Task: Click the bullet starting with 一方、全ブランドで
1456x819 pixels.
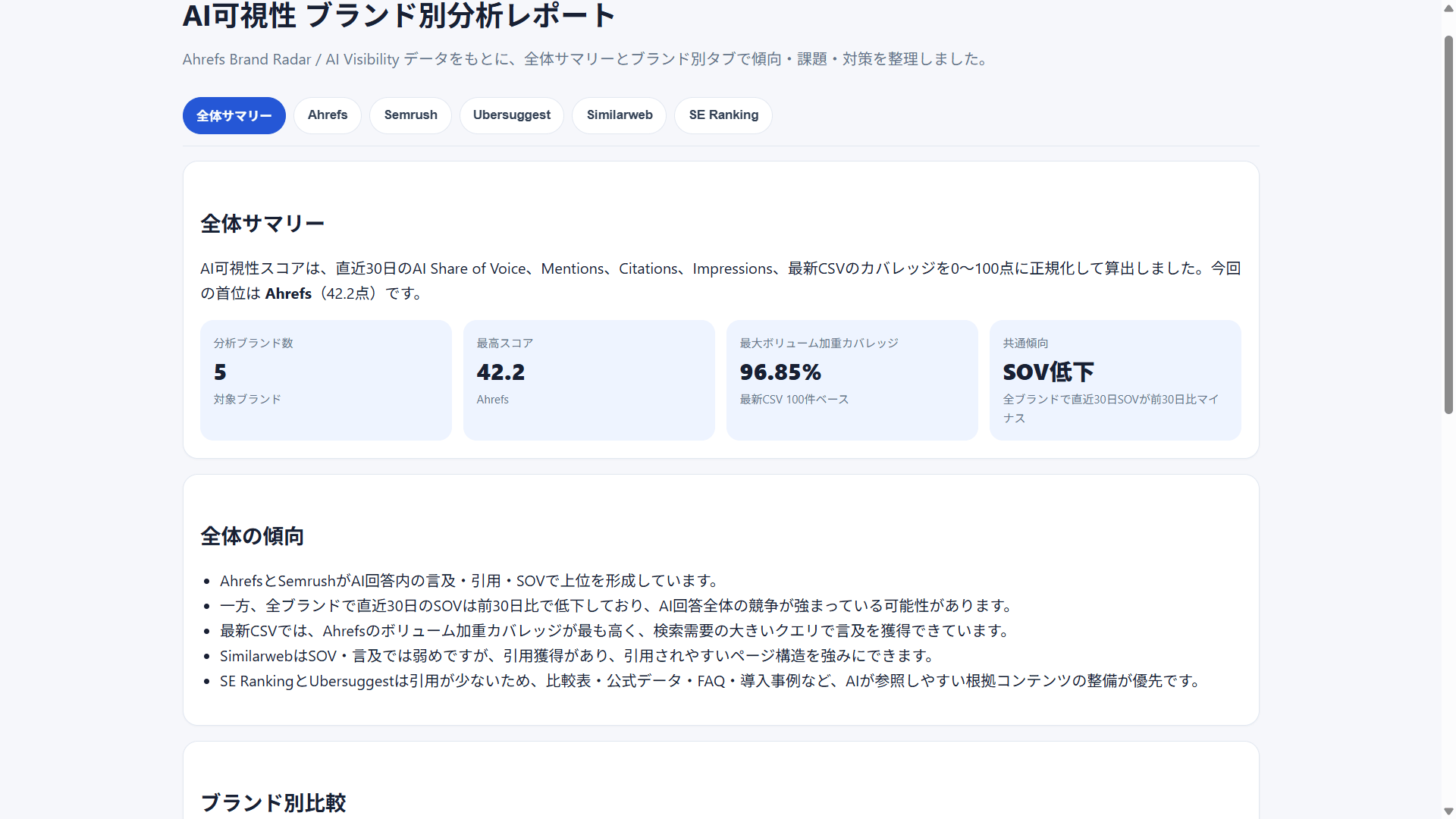Action: [x=618, y=606]
